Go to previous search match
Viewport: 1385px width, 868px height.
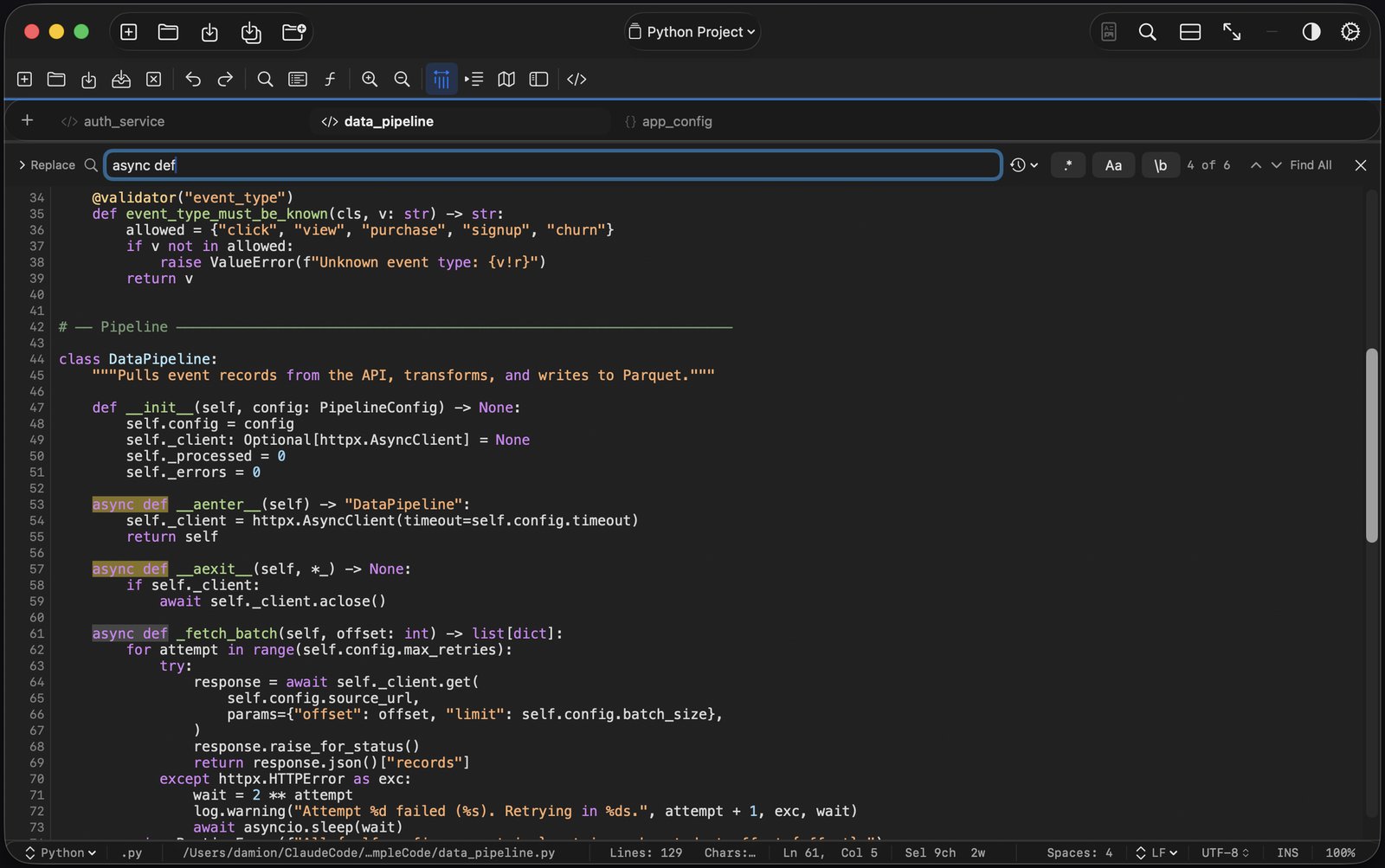pyautogui.click(x=1256, y=165)
